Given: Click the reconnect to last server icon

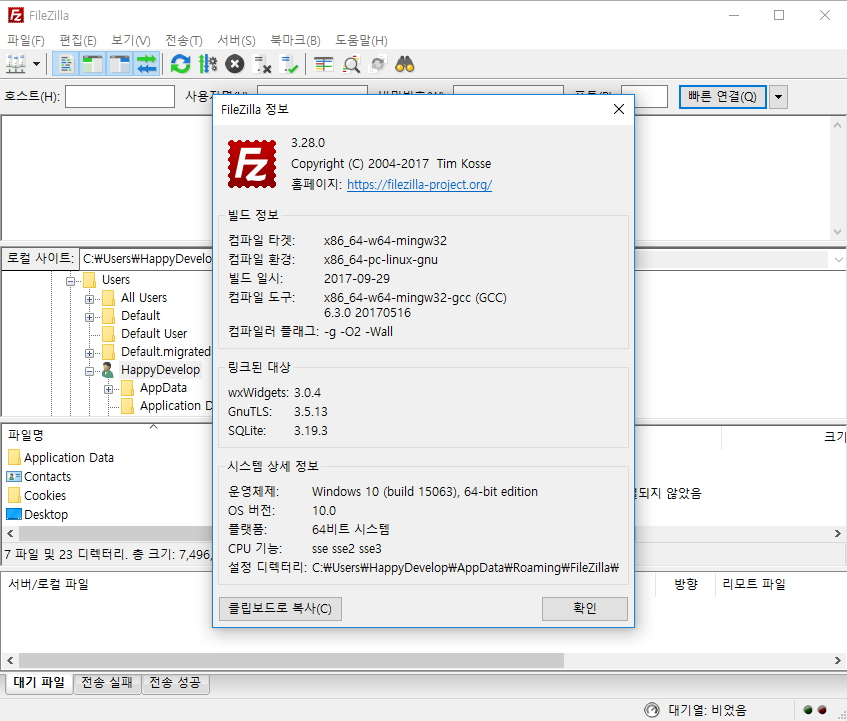Looking at the screenshot, I should click(x=290, y=64).
